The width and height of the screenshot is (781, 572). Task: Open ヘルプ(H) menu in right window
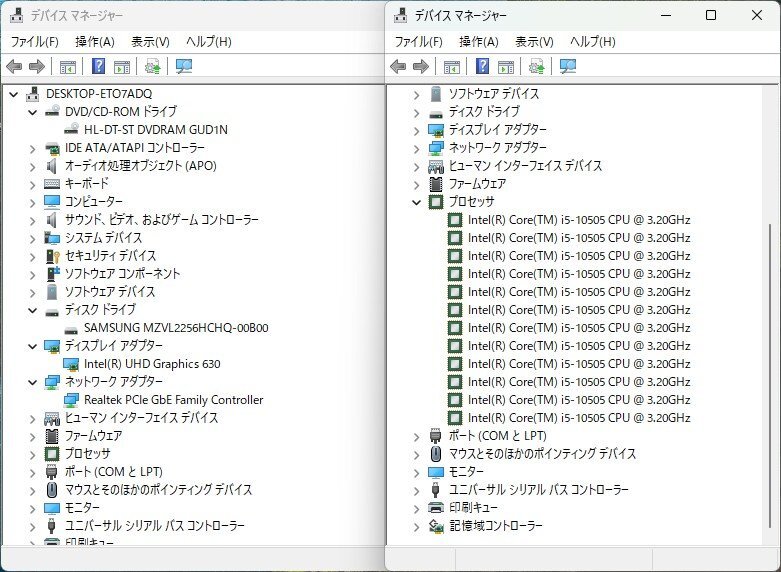pyautogui.click(x=592, y=42)
